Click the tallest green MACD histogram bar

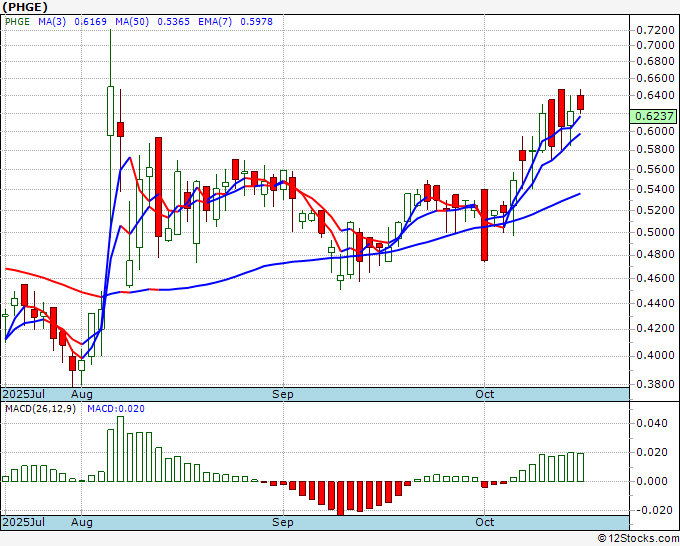120,449
